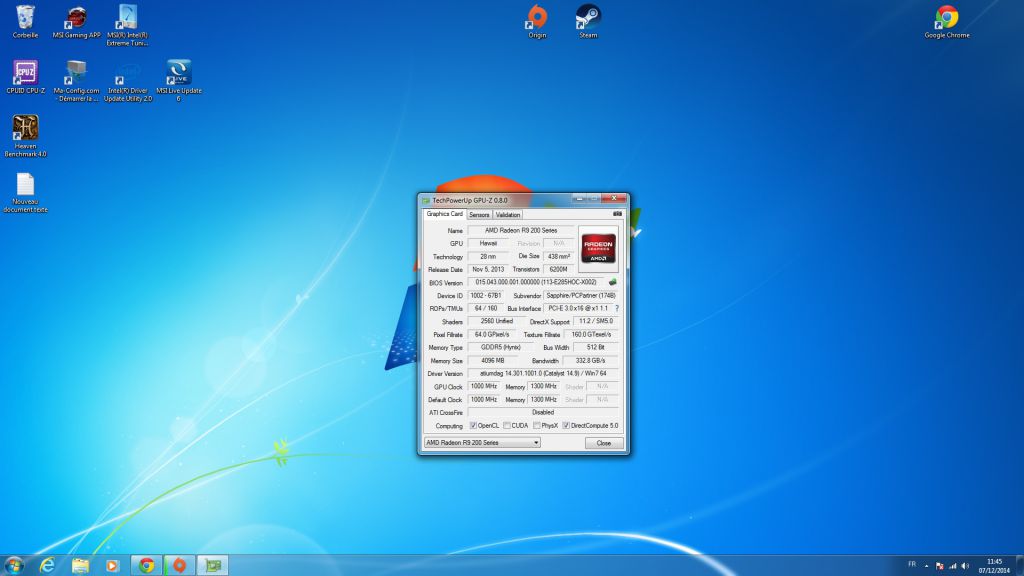
Task: Click the Bandwidth value 332.8 GB/s
Action: (x=590, y=360)
